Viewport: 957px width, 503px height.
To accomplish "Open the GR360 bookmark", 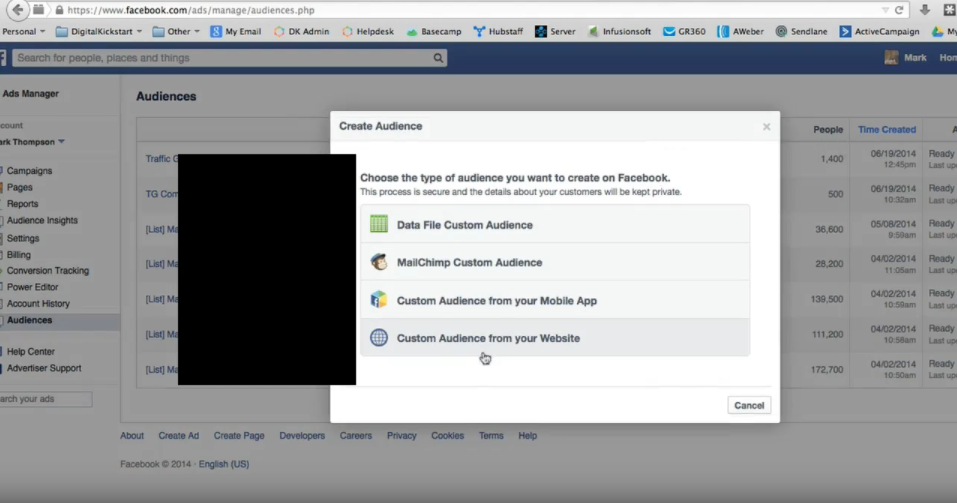I will [x=684, y=31].
